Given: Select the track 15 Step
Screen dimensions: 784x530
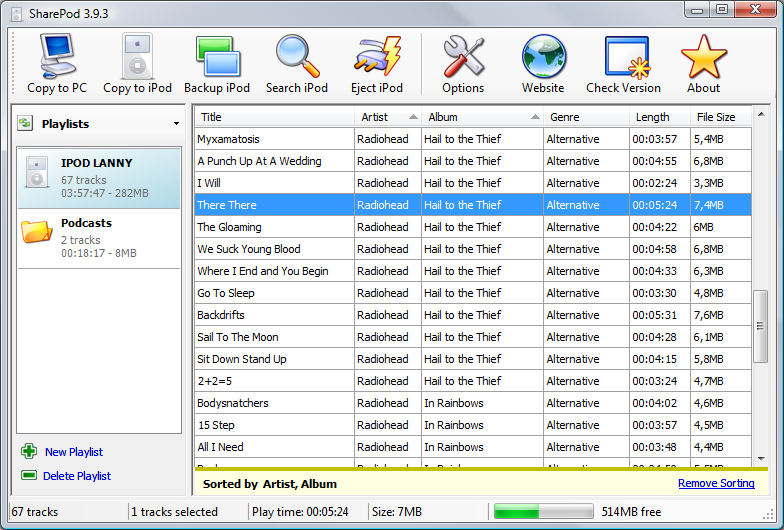Looking at the screenshot, I should [x=473, y=425].
